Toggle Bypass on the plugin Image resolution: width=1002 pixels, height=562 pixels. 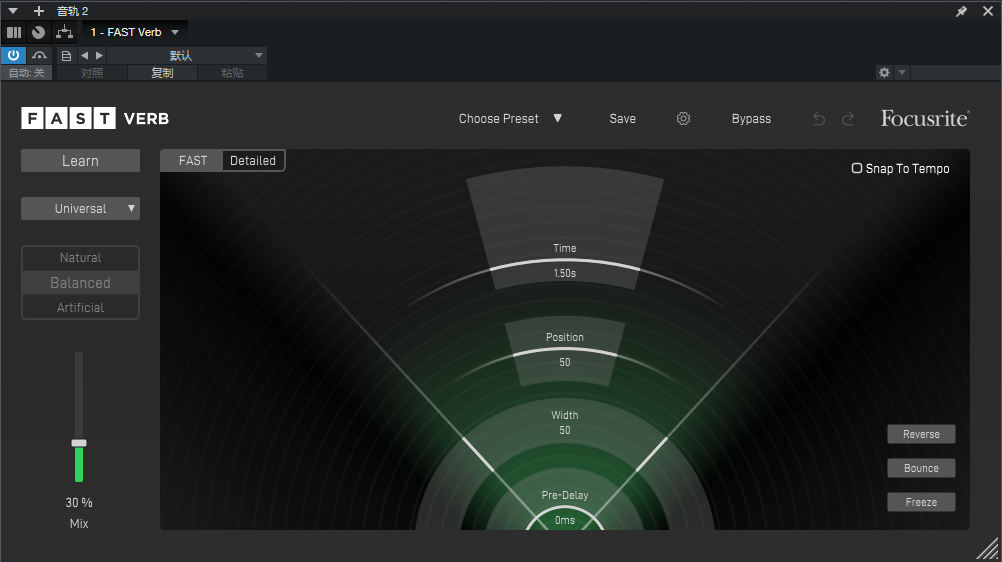pos(751,118)
